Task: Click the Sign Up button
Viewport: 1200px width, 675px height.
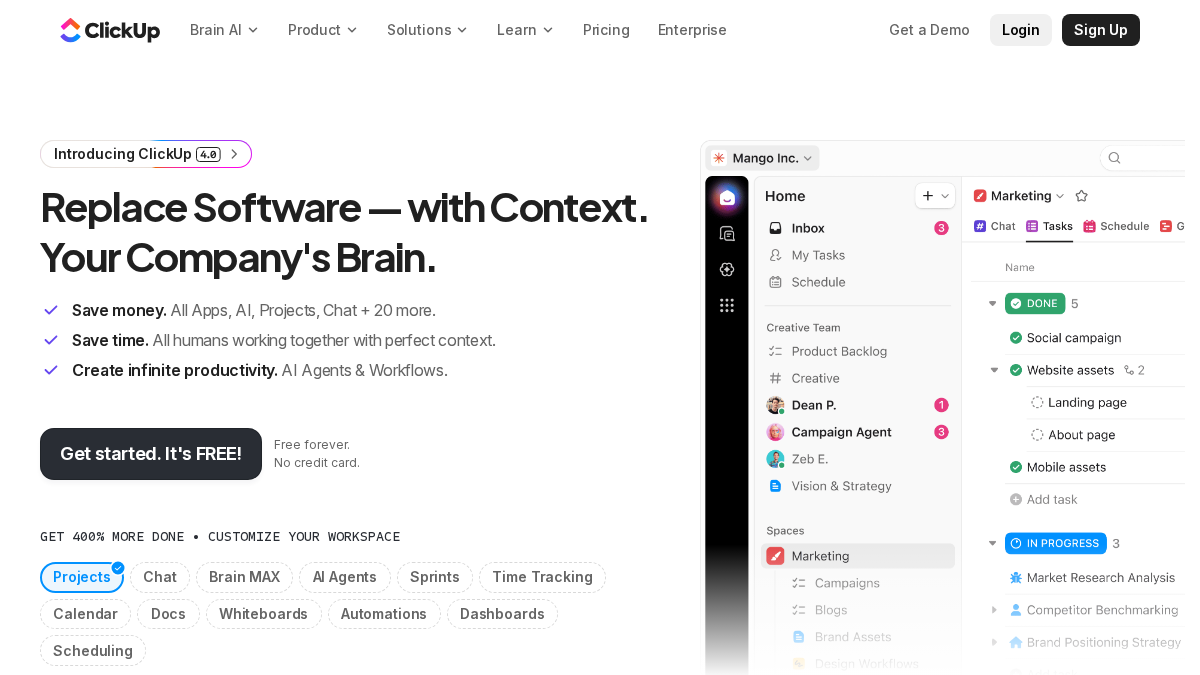Action: click(x=1101, y=30)
